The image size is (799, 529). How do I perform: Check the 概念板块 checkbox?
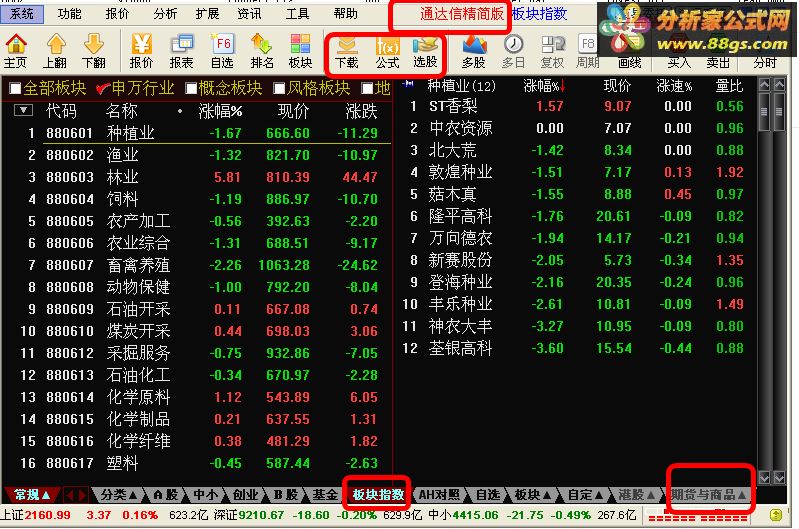pos(191,89)
